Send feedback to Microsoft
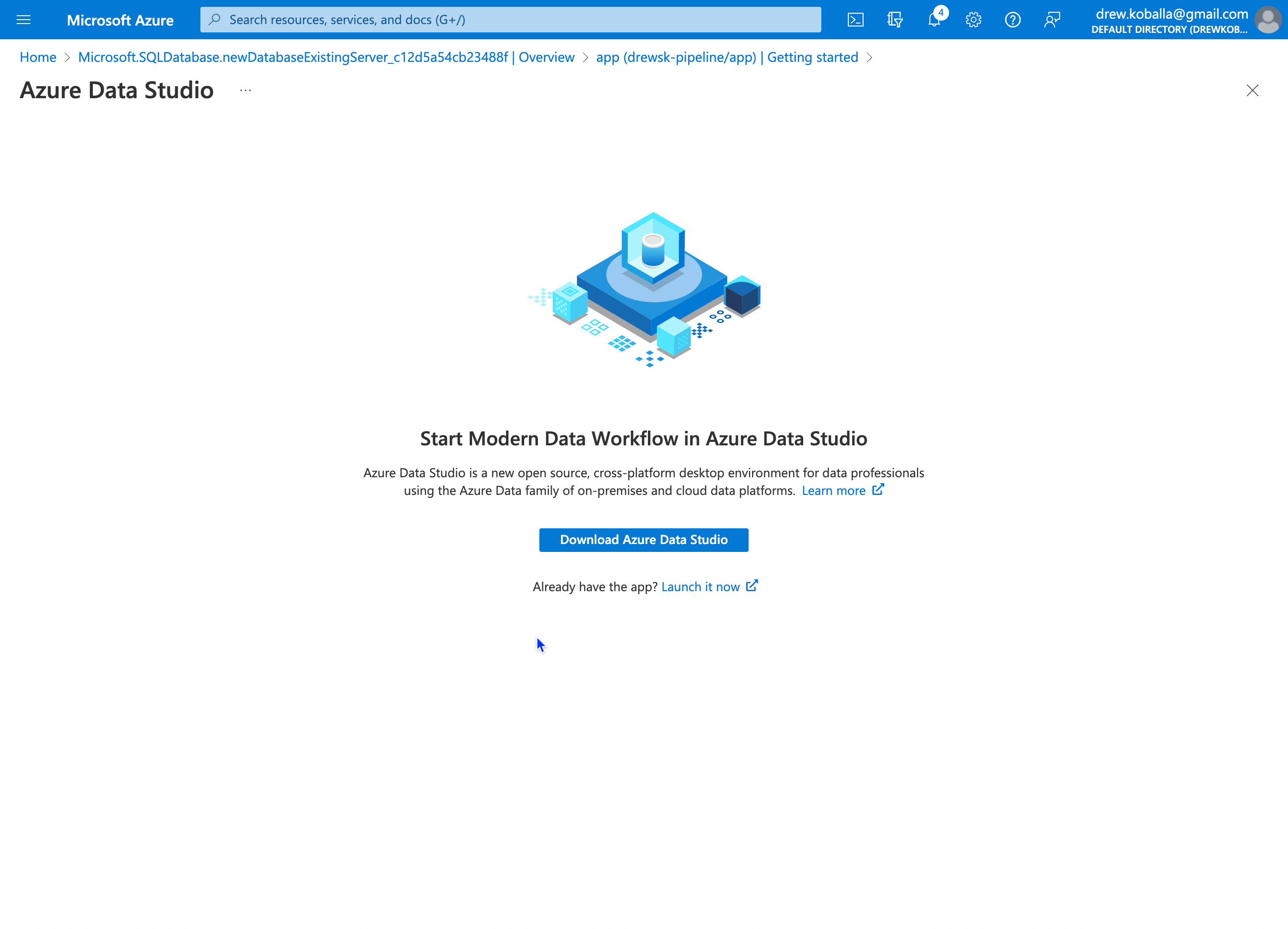 [x=1052, y=19]
